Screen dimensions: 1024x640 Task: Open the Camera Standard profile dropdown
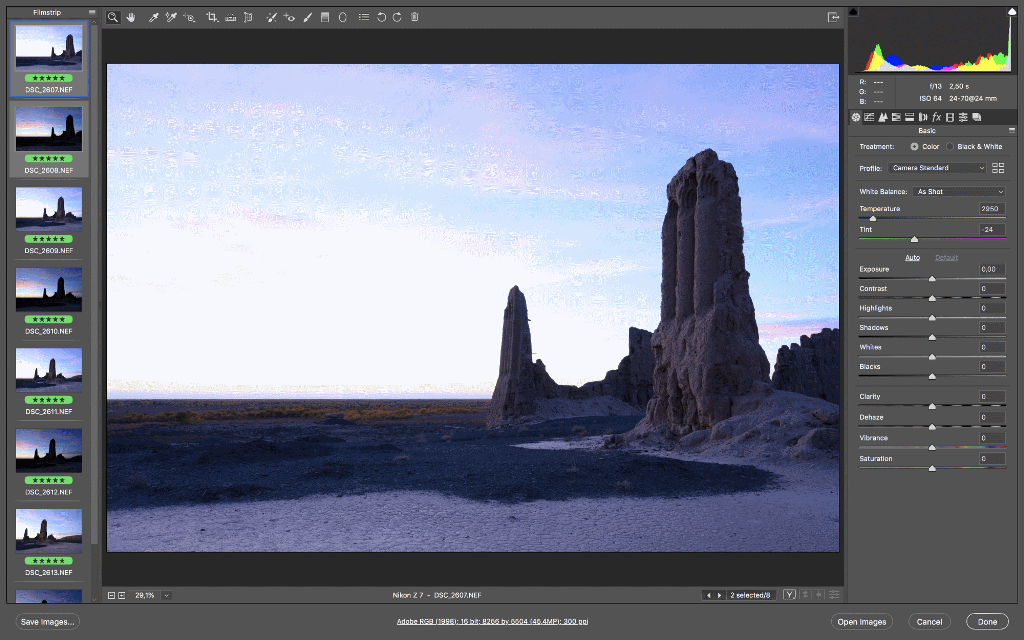(x=938, y=167)
